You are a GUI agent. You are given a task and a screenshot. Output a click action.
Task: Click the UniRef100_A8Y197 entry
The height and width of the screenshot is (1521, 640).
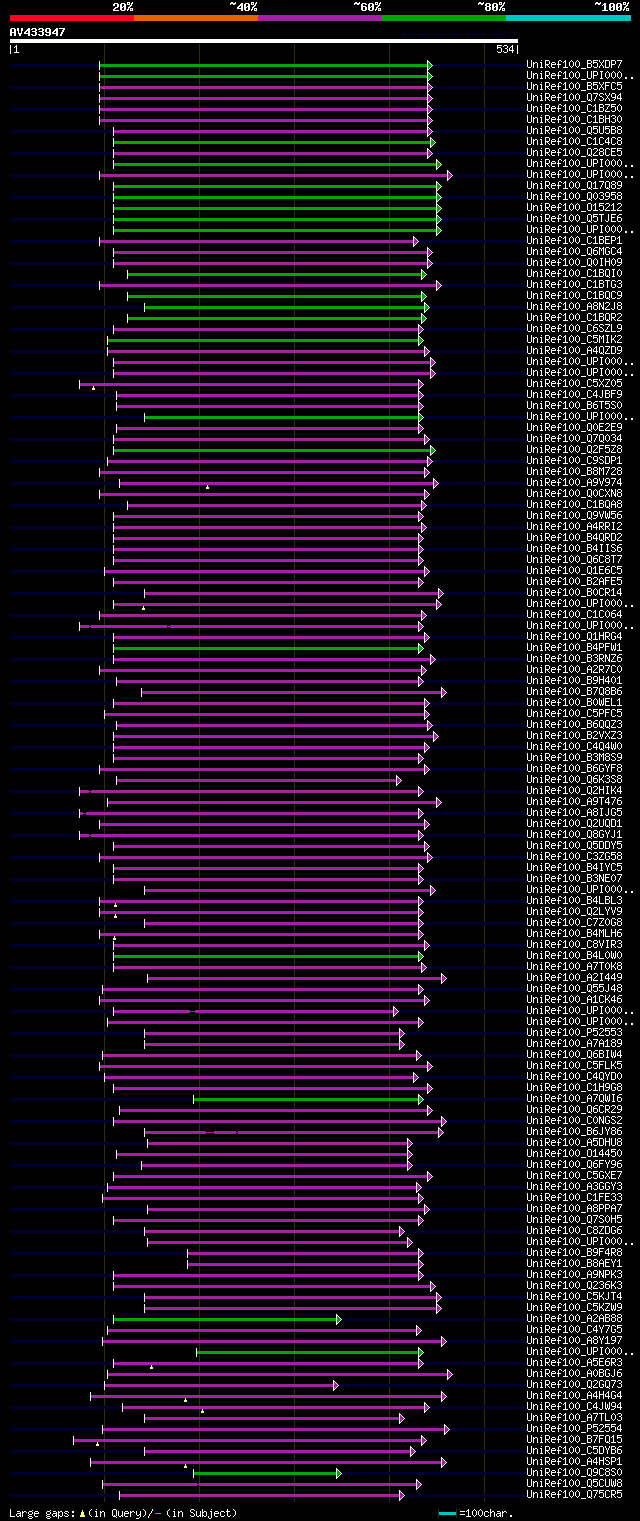574,1341
